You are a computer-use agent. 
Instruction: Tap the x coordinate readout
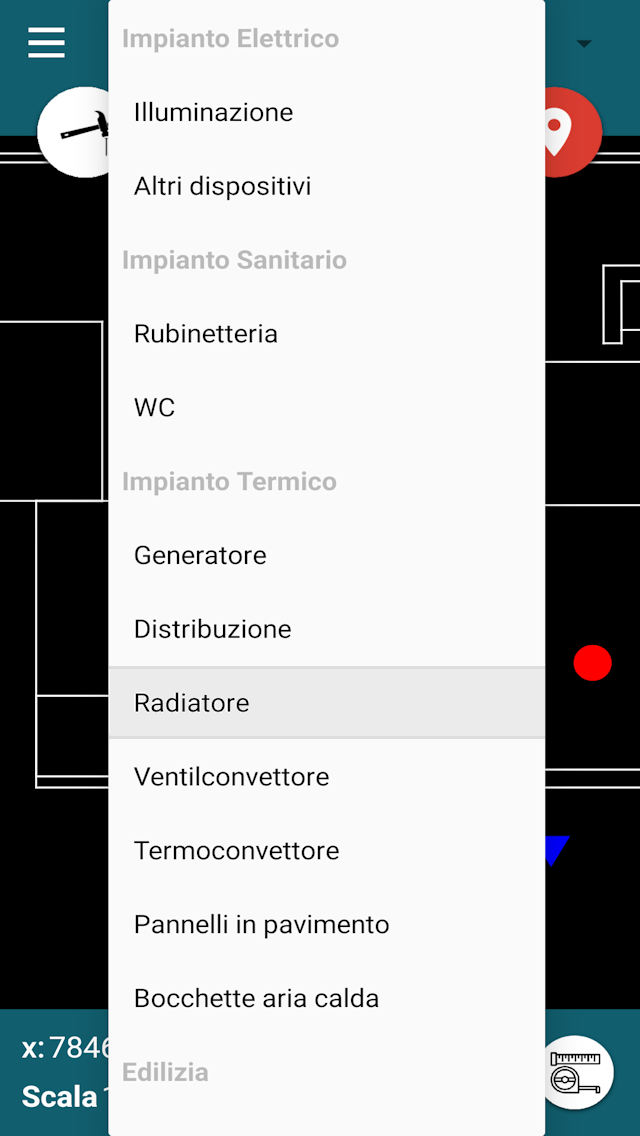point(65,1048)
